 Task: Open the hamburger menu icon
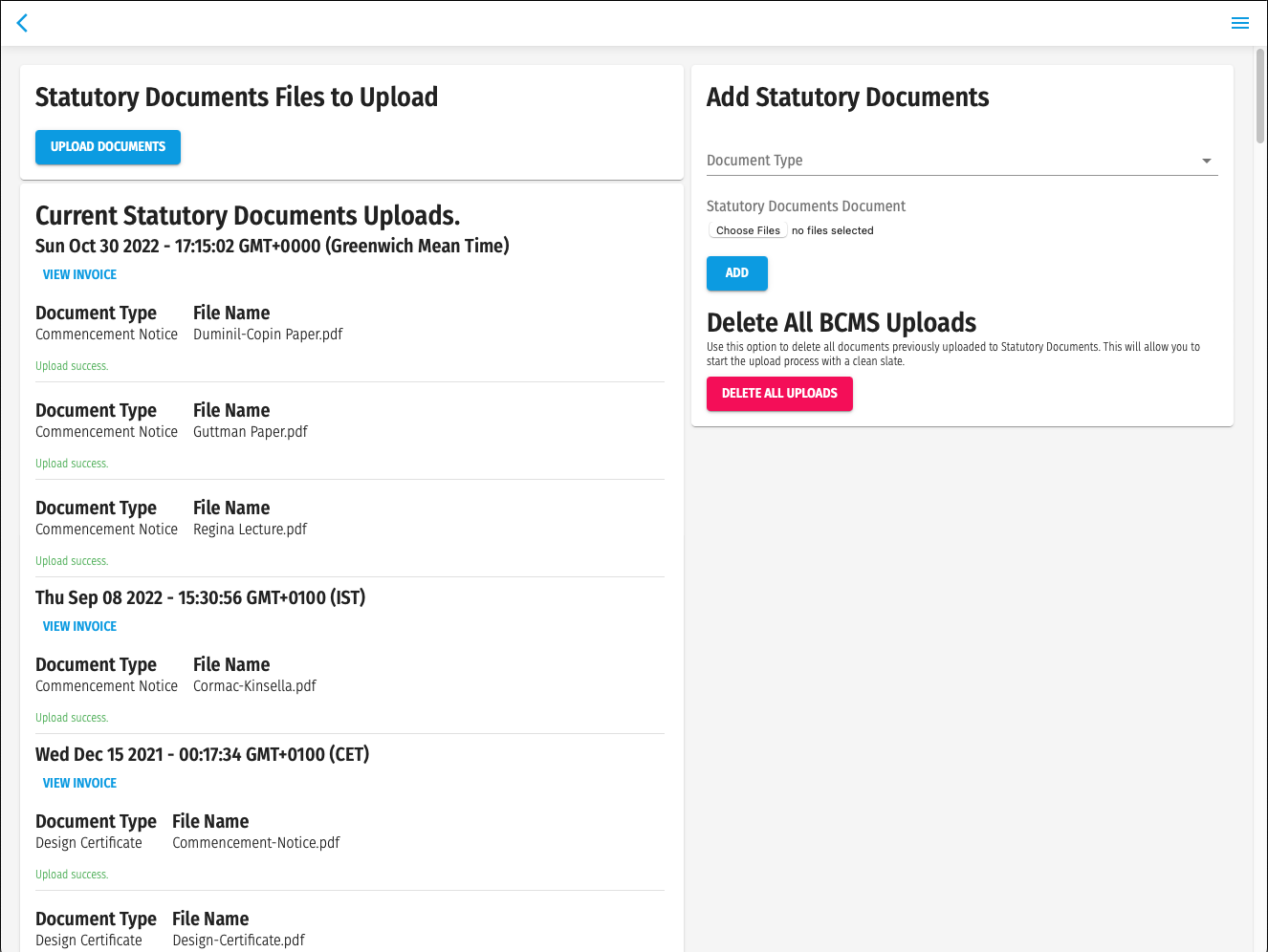click(1240, 23)
